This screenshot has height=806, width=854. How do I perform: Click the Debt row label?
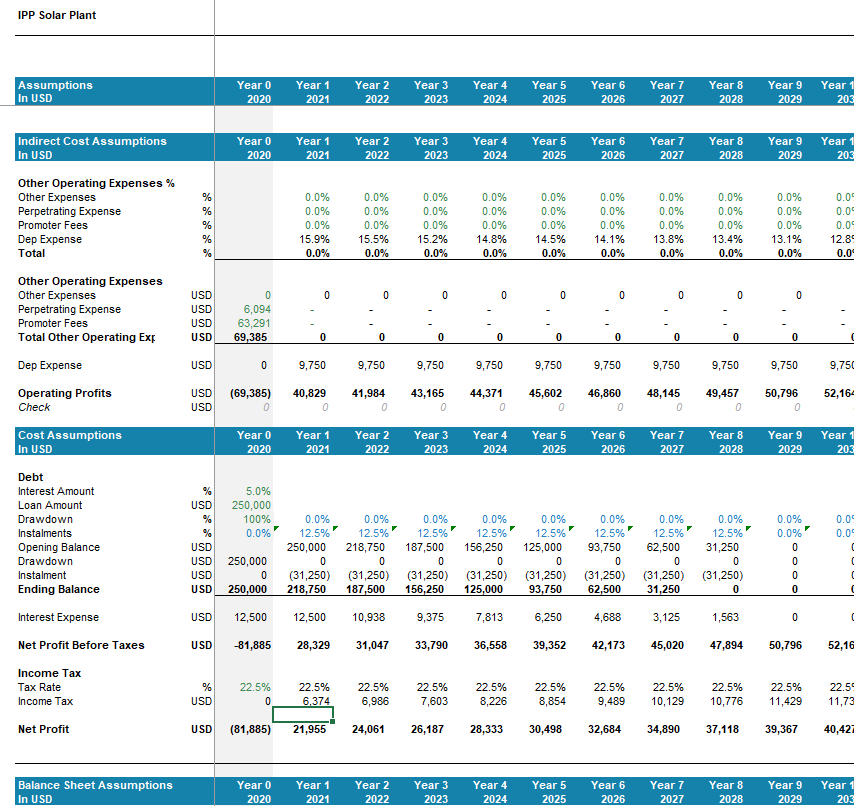(x=31, y=478)
